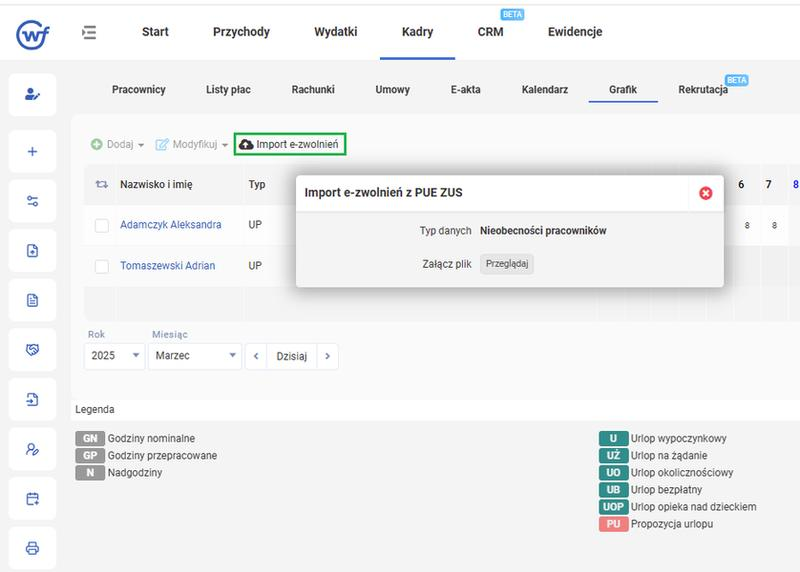Open the printer icon in sidebar

tap(32, 548)
